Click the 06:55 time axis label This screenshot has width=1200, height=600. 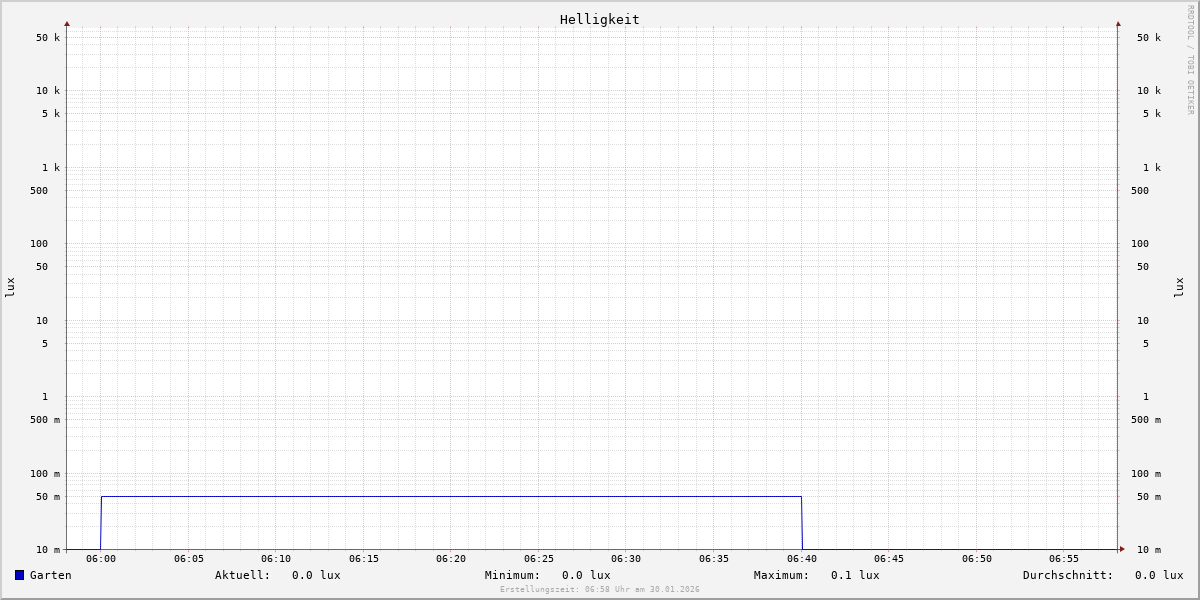click(1064, 559)
